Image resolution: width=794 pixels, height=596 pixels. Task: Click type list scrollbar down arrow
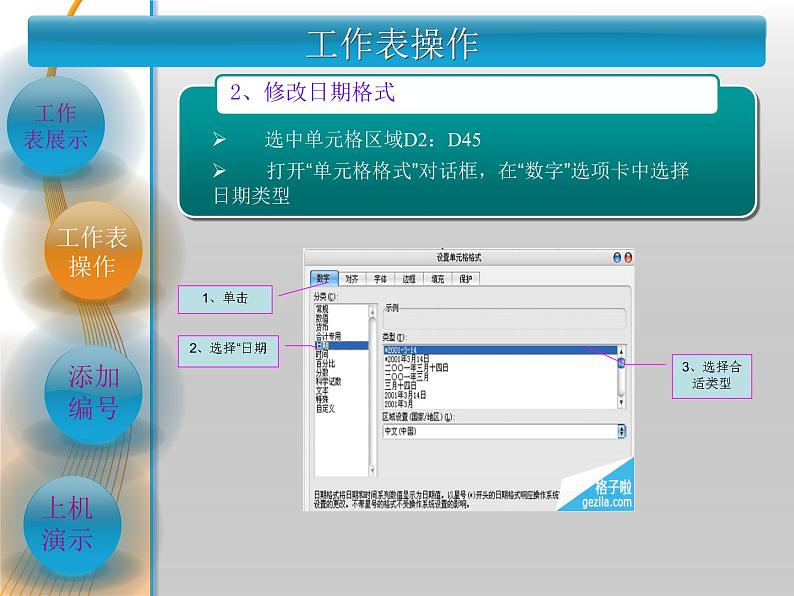[x=621, y=404]
